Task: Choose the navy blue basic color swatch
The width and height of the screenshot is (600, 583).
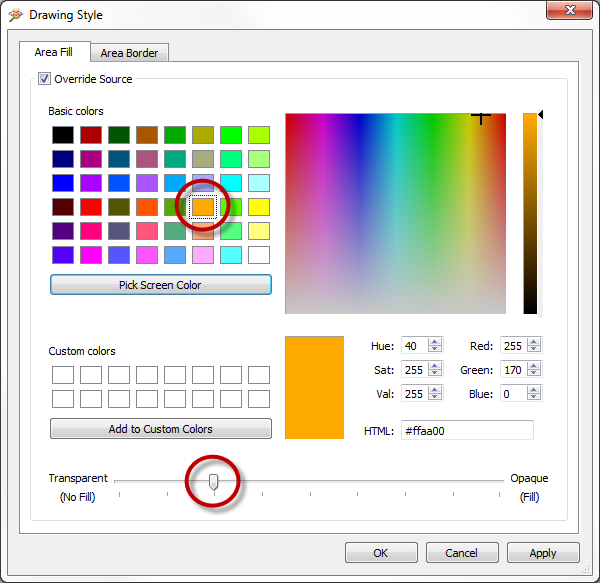Action: pos(63,159)
